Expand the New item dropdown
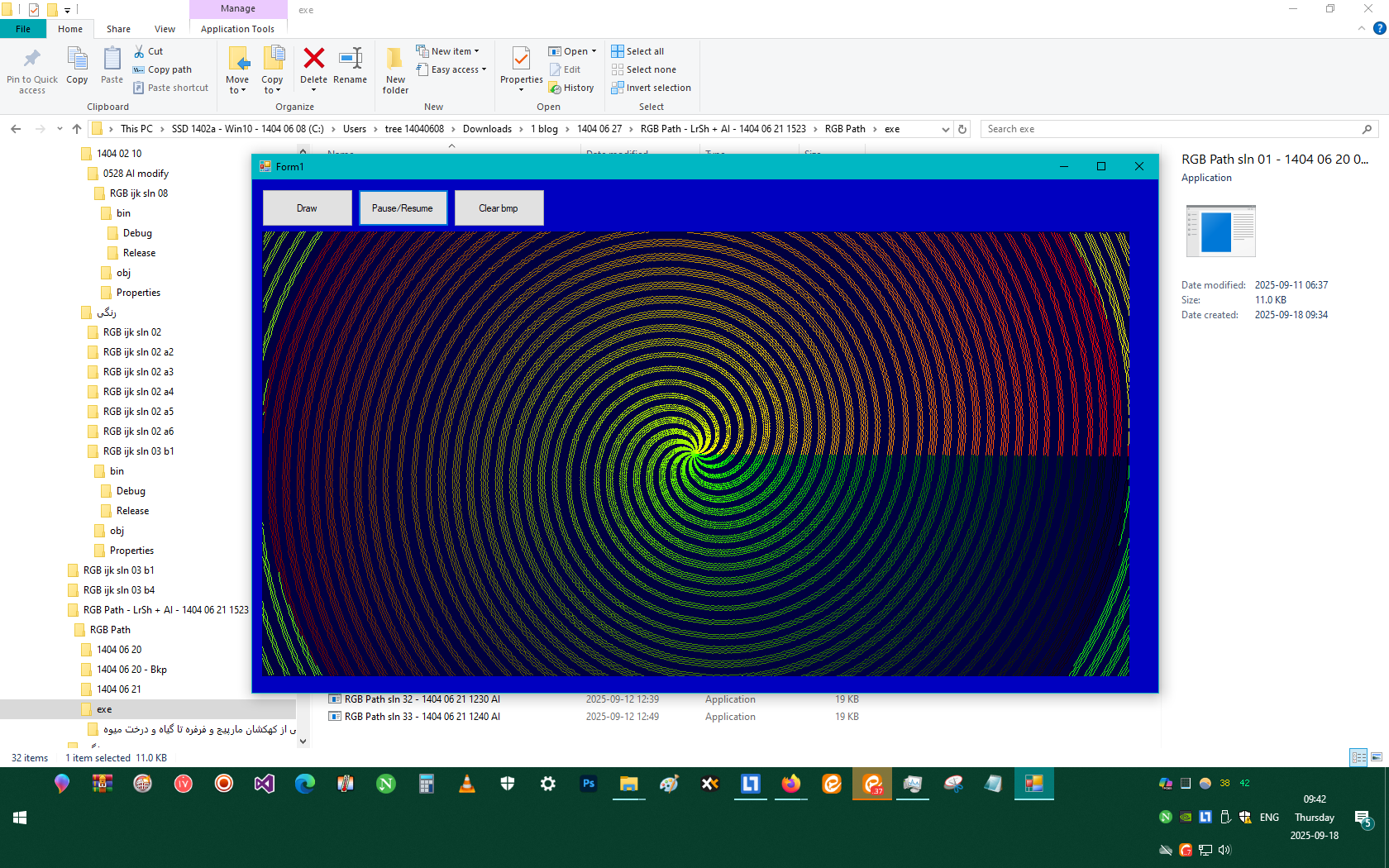 coord(454,51)
